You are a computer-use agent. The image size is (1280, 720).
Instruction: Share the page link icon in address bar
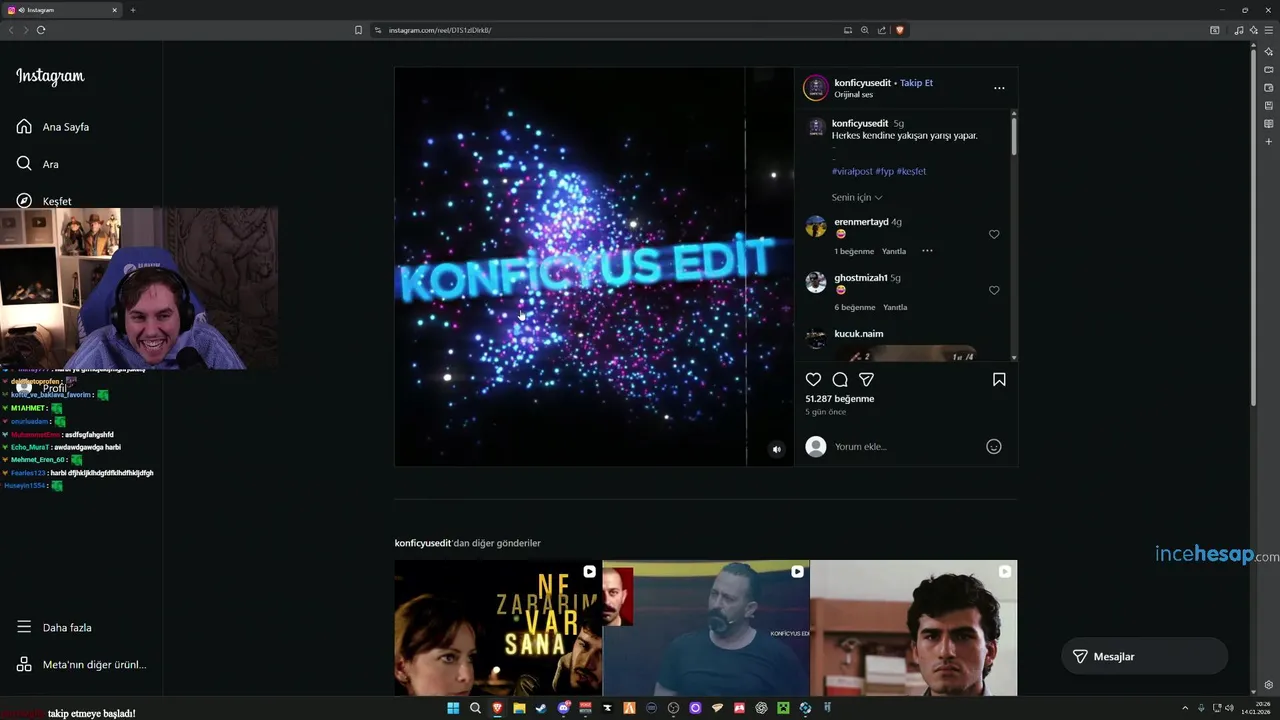882,30
